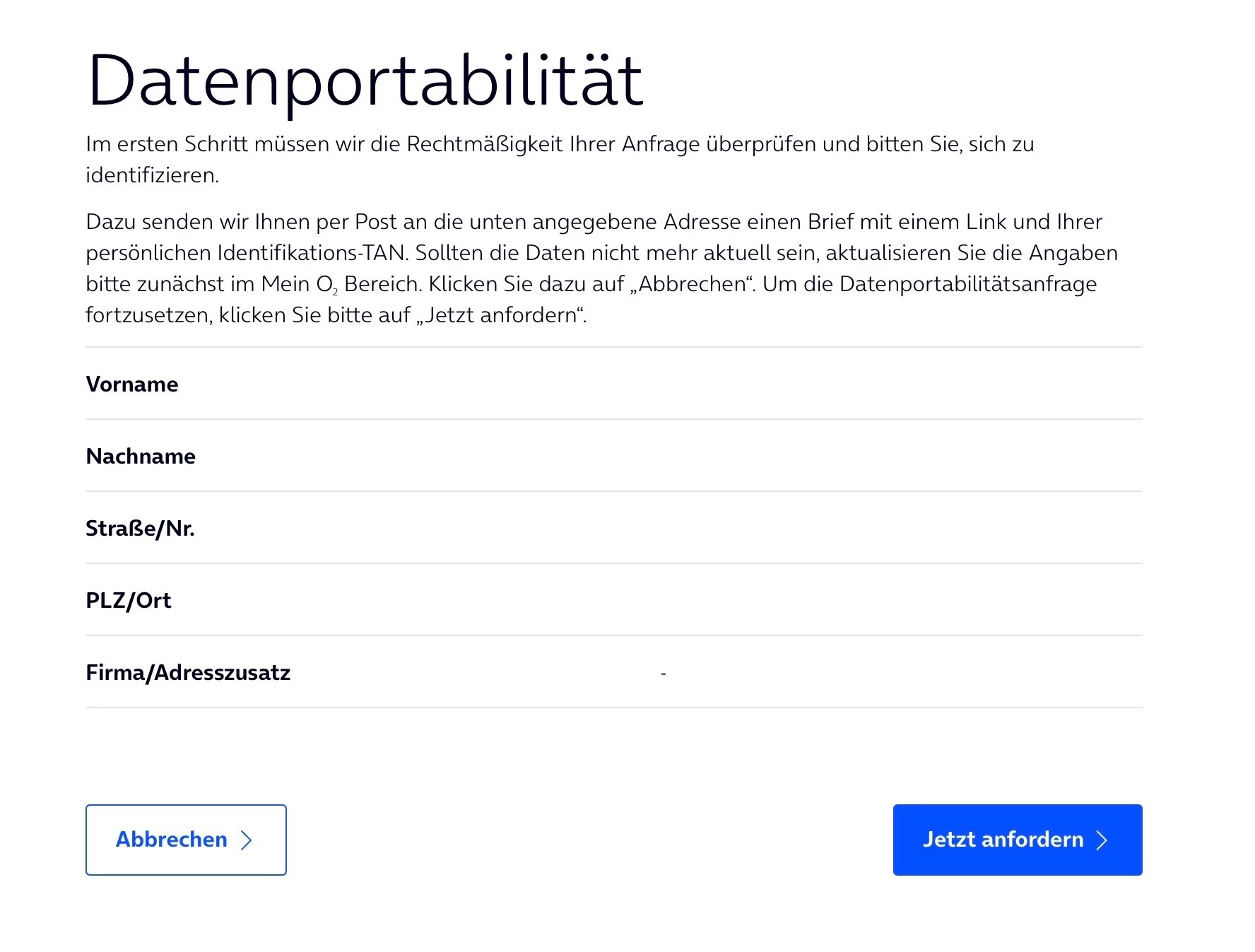Click the Firma/Adresszusatz field label

(x=188, y=673)
